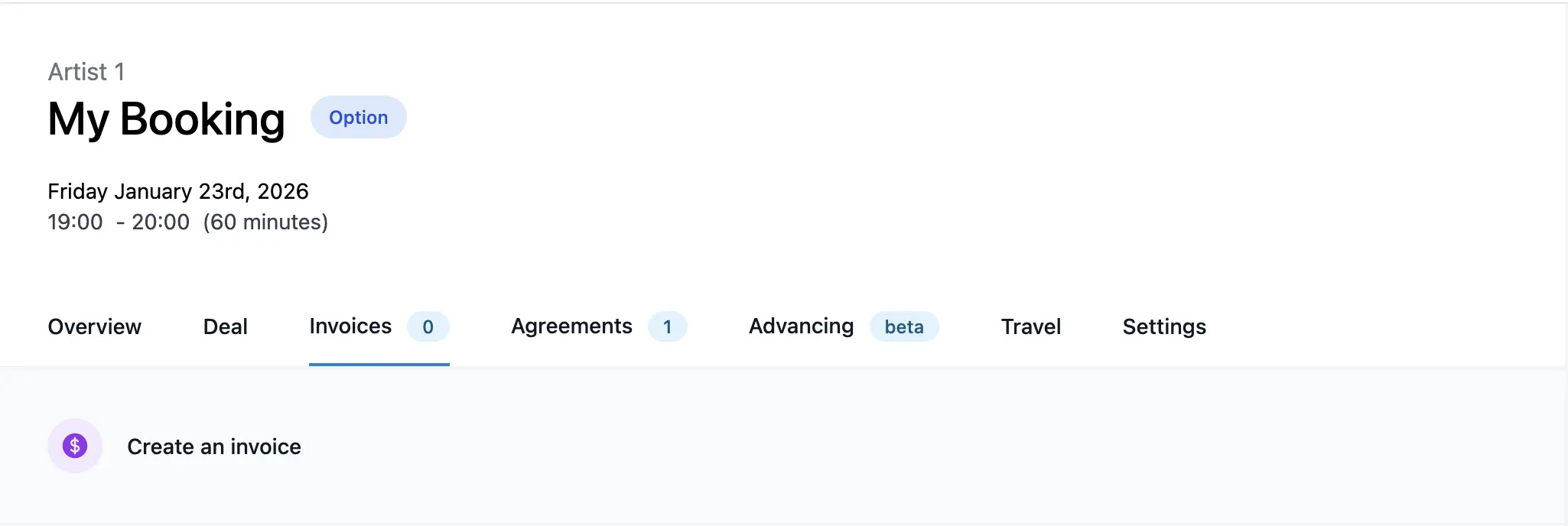This screenshot has width=1568, height=526.
Task: Click the beta badge next to Advancing
Action: 904,326
